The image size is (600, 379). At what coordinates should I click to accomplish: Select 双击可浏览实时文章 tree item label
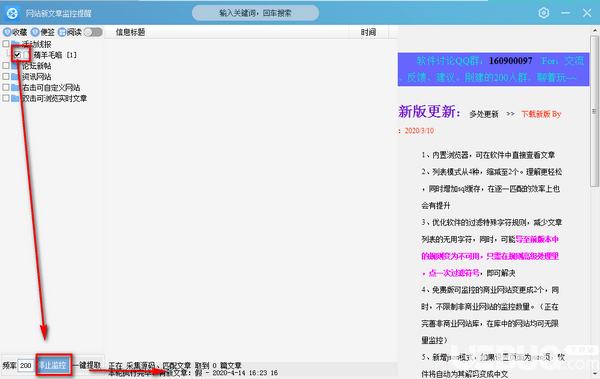point(54,98)
